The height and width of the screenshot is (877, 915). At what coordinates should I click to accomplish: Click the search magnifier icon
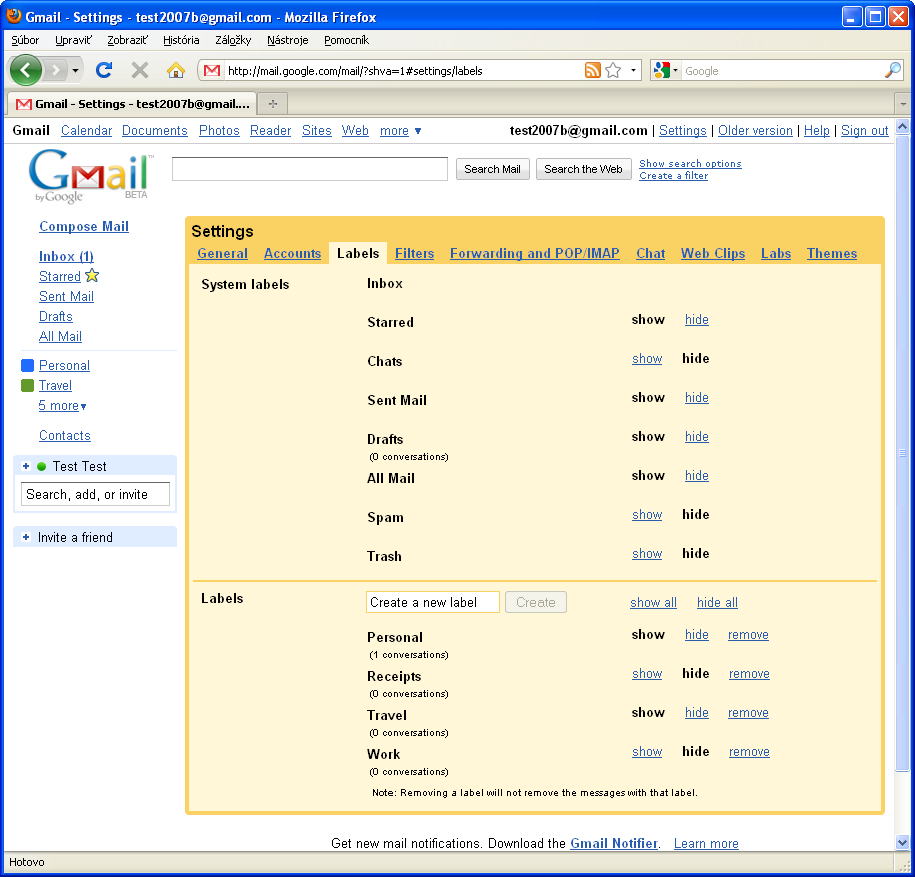click(893, 71)
